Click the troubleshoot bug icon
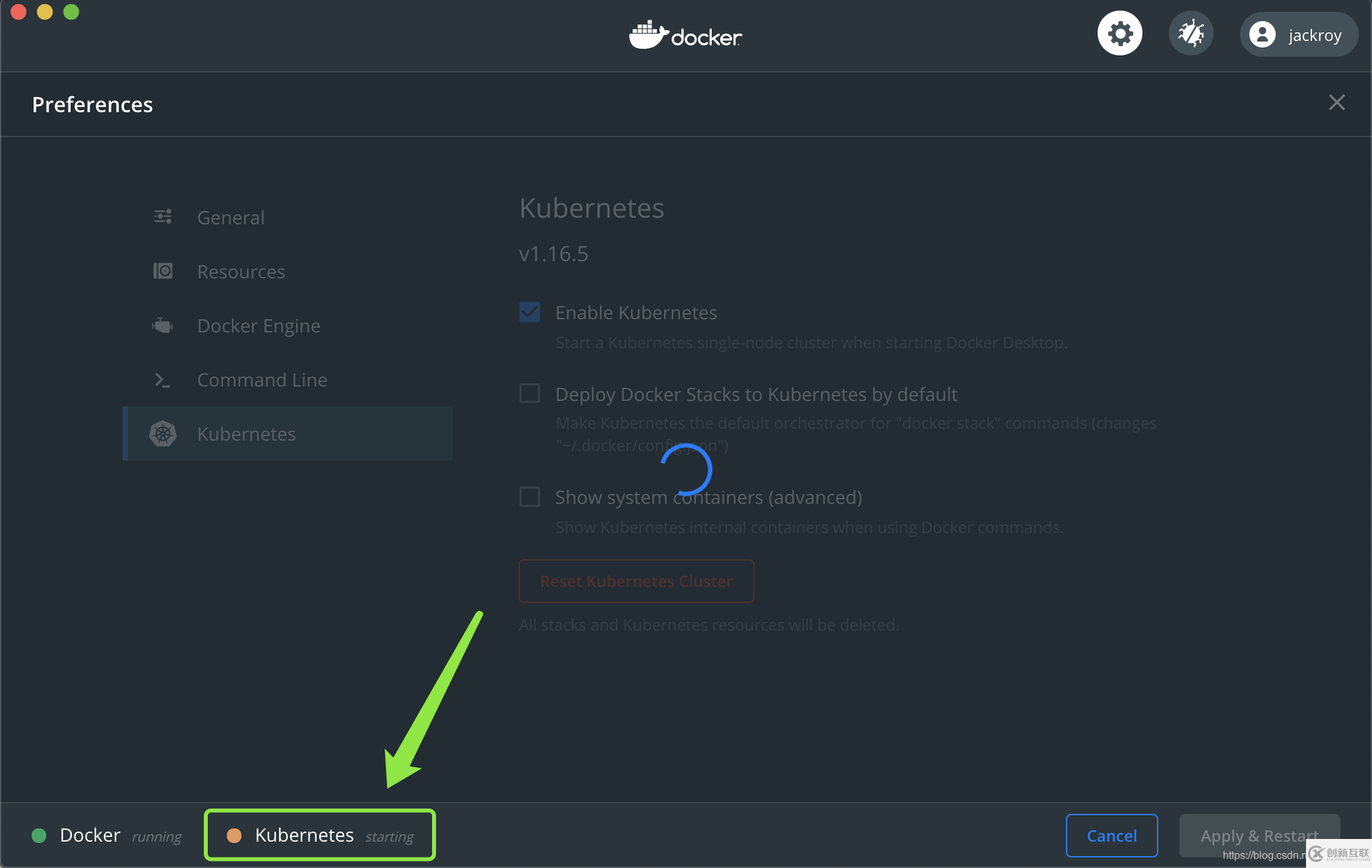 pyautogui.click(x=1191, y=32)
